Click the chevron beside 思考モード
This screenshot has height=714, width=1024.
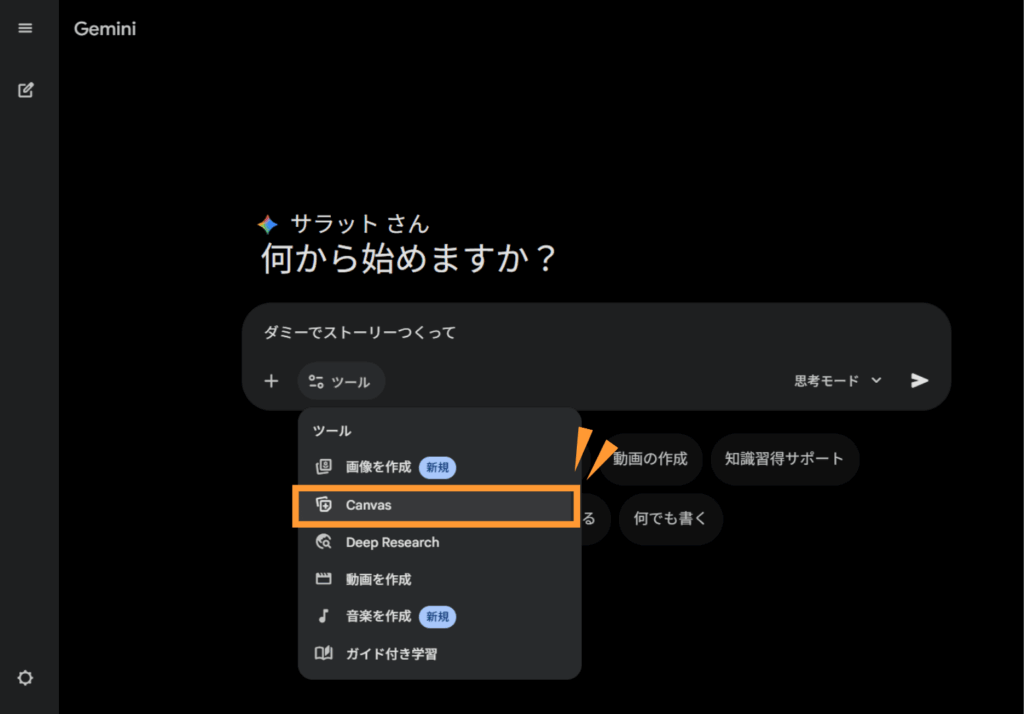tap(876, 380)
